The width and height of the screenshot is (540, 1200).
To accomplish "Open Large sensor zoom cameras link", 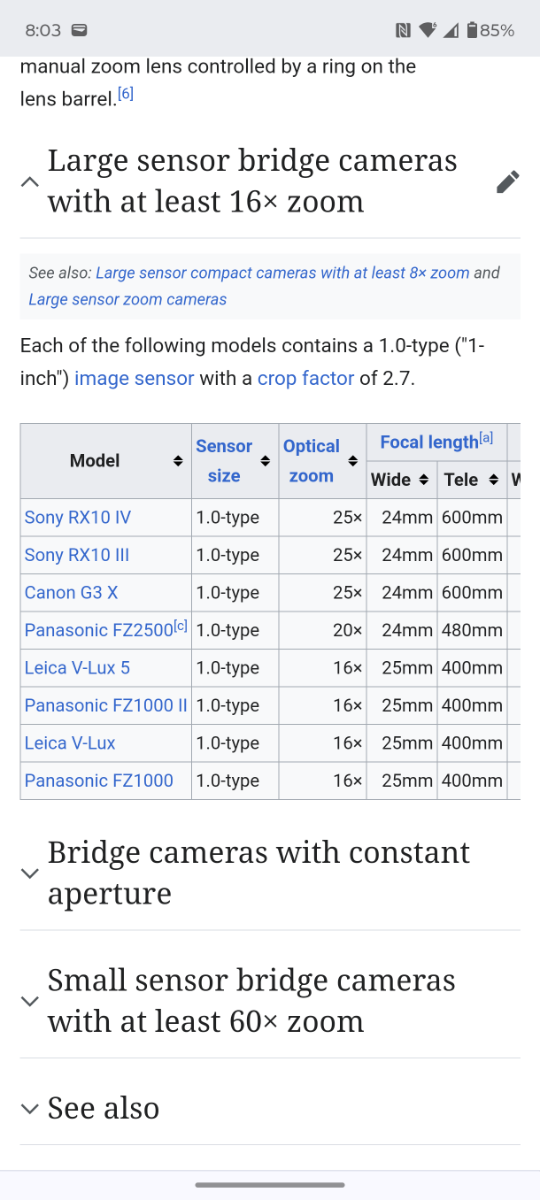I will tap(127, 299).
